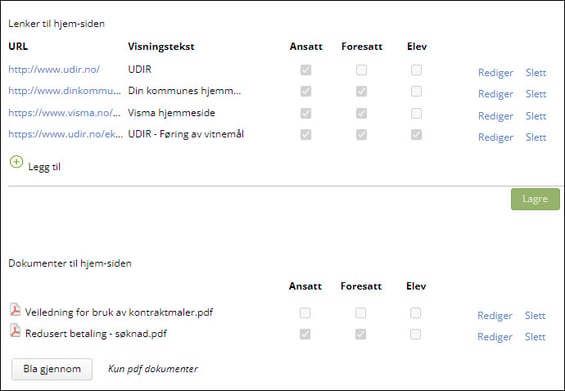Toggle Foresatt checkbox for Din kommunes hjemmeside row
The height and width of the screenshot is (391, 565).
[361, 91]
